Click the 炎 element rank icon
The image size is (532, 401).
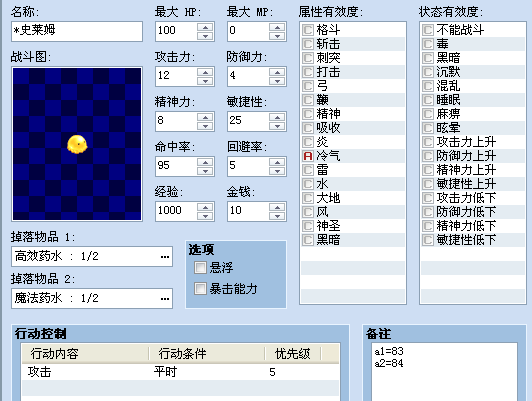pos(308,142)
